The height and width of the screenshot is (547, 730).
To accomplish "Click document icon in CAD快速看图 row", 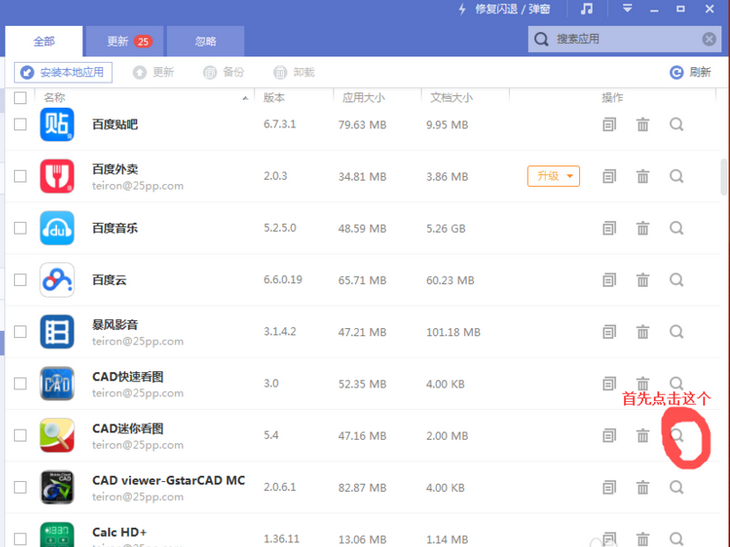I will (x=609, y=384).
